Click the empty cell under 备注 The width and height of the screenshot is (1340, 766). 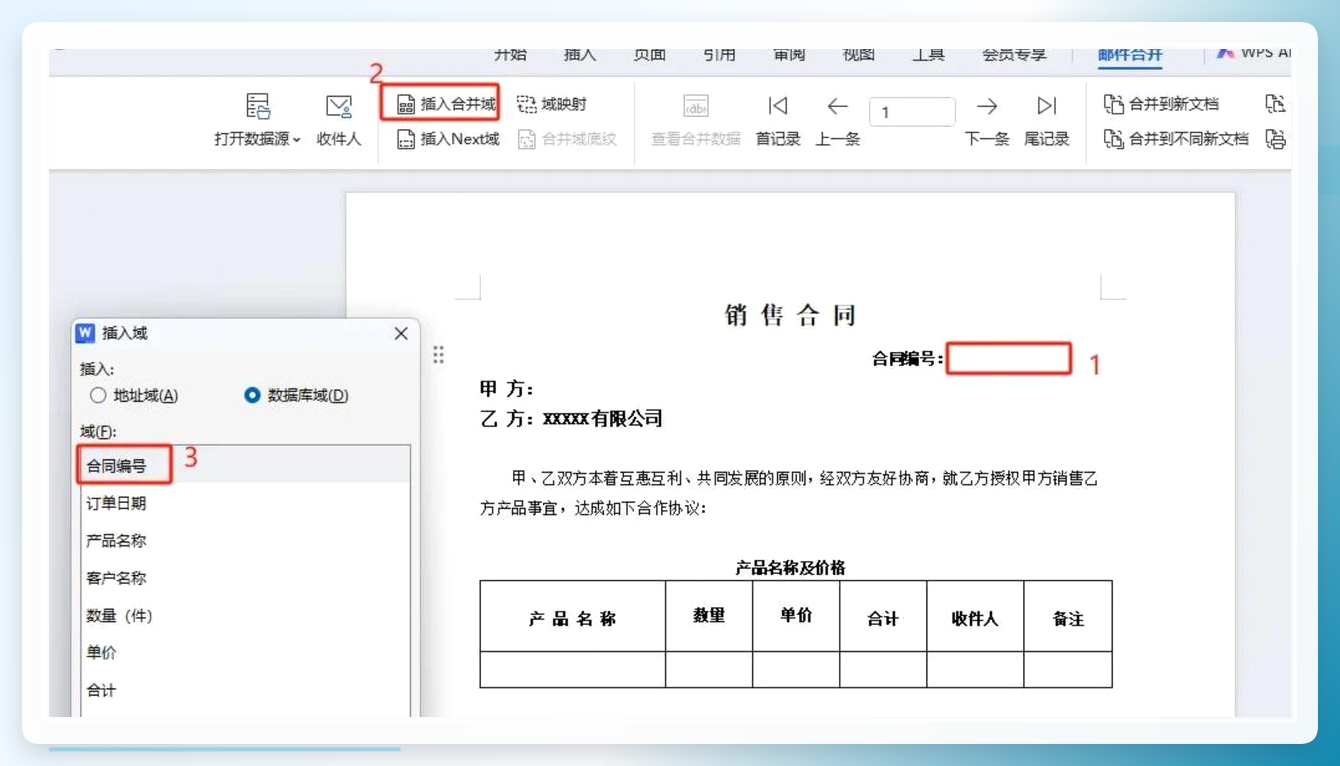pyautogui.click(x=1068, y=669)
